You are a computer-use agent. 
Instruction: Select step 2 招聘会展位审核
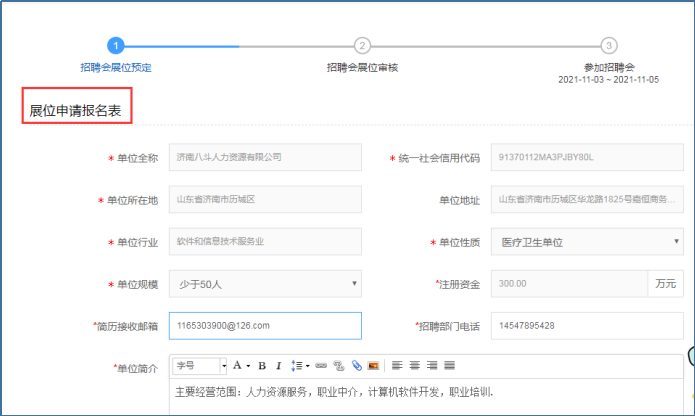[x=362, y=46]
